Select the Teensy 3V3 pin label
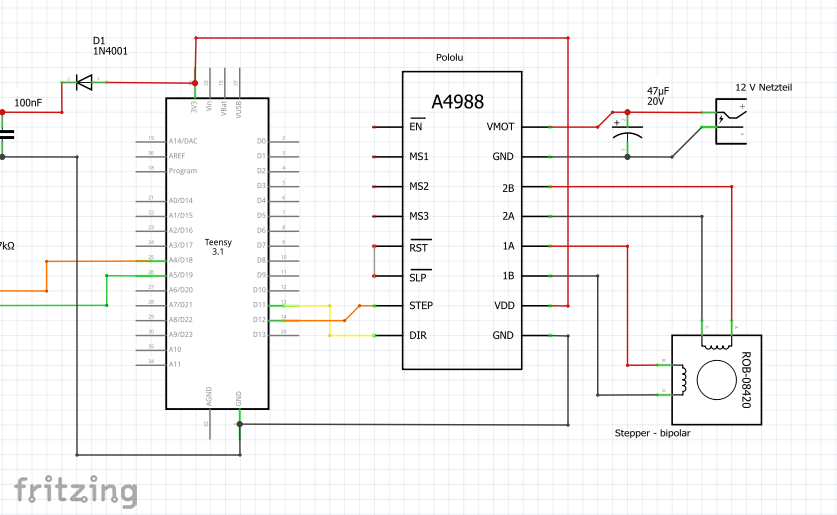Image resolution: width=837 pixels, height=515 pixels. point(194,106)
